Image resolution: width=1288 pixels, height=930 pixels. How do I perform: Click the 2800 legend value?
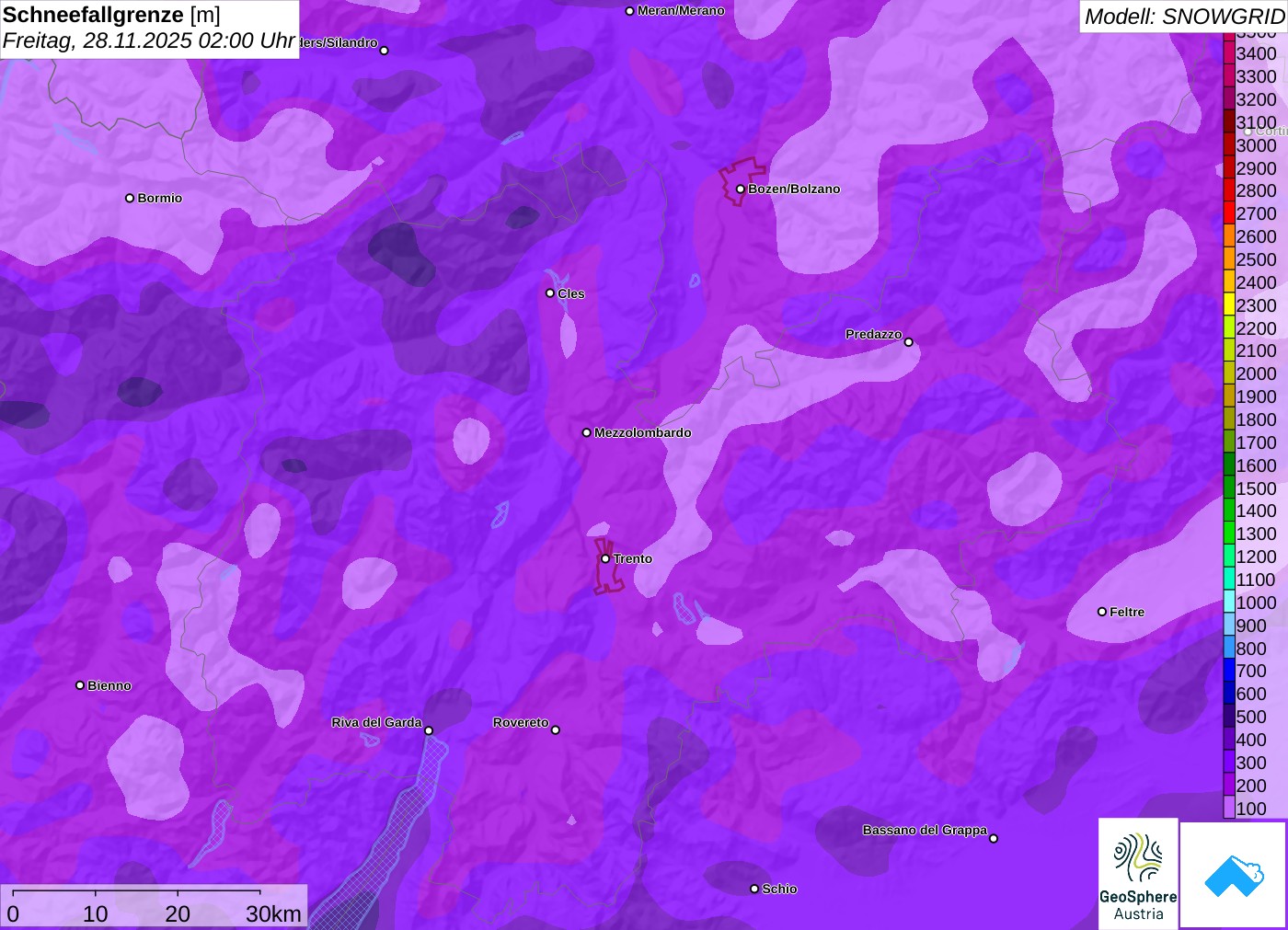(x=1257, y=190)
